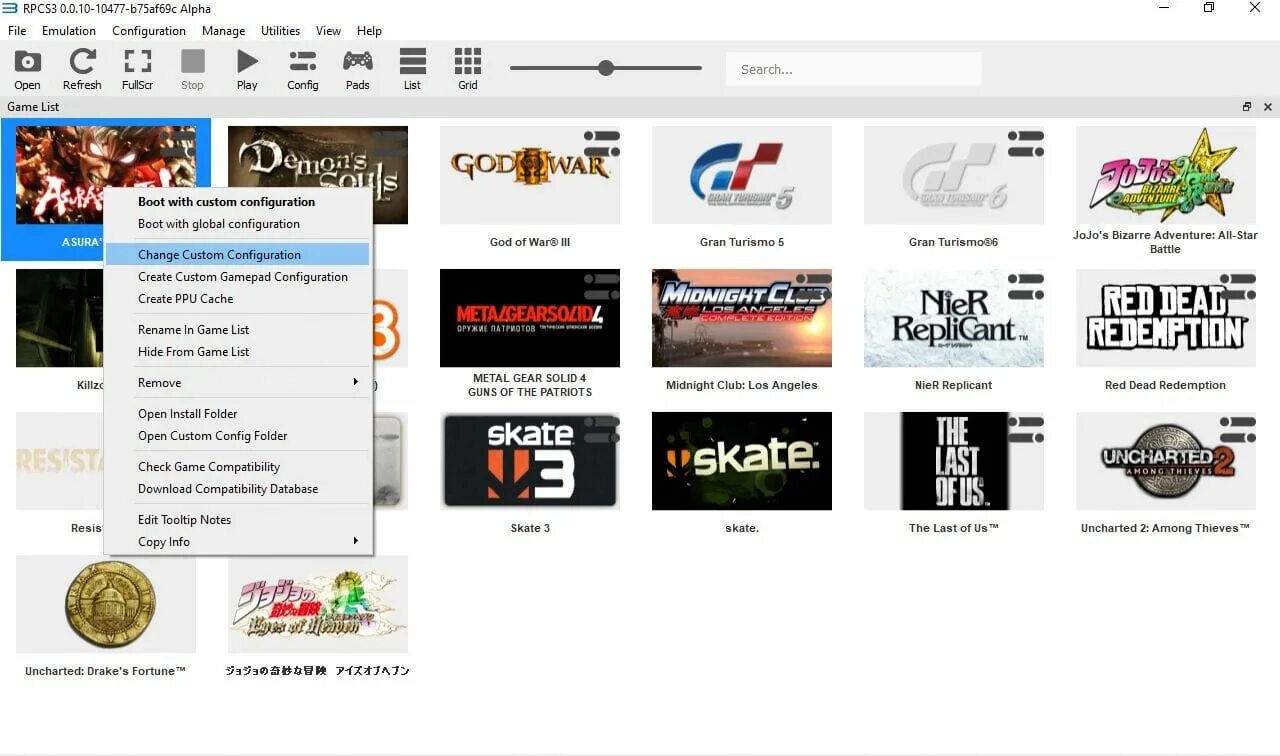Screen dimensions: 1280x756
Task: Open the Pads gamepad settings icon
Action: point(358,62)
